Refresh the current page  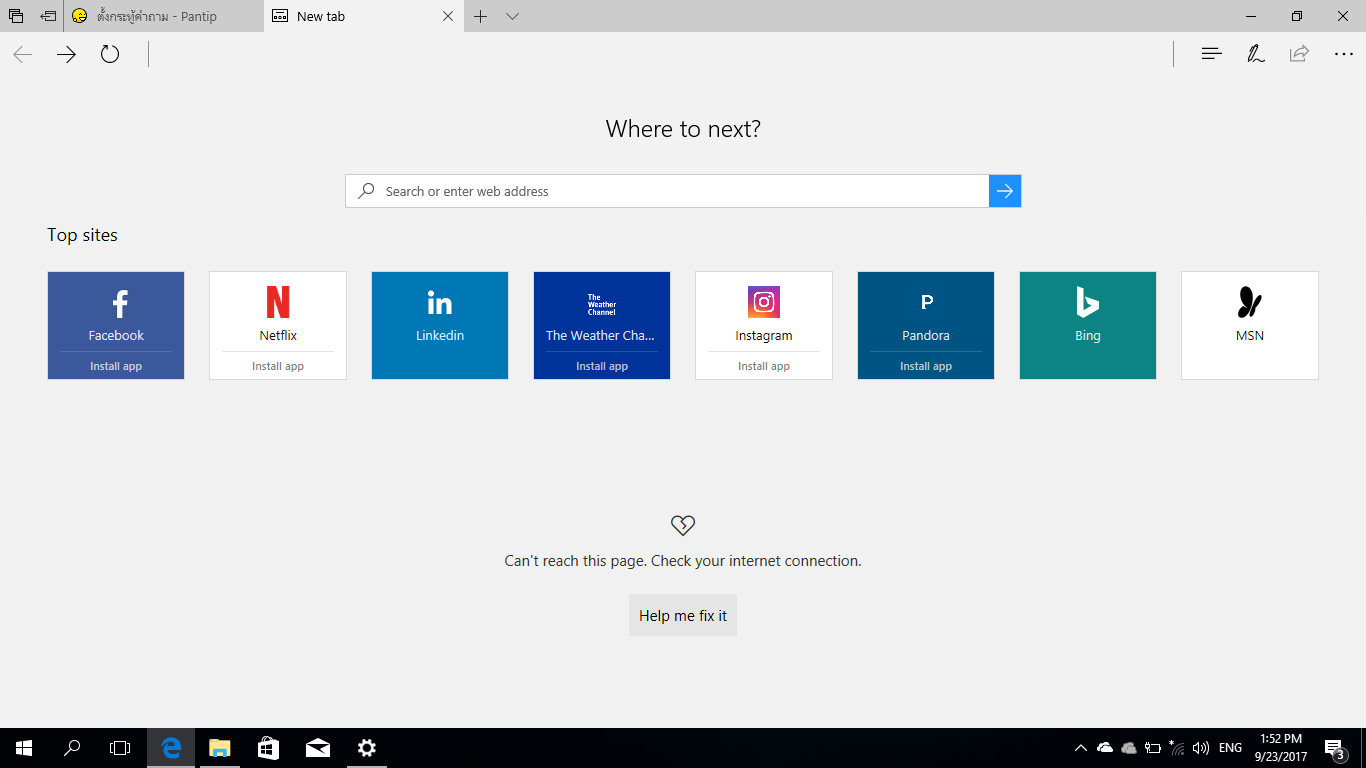[x=110, y=55]
